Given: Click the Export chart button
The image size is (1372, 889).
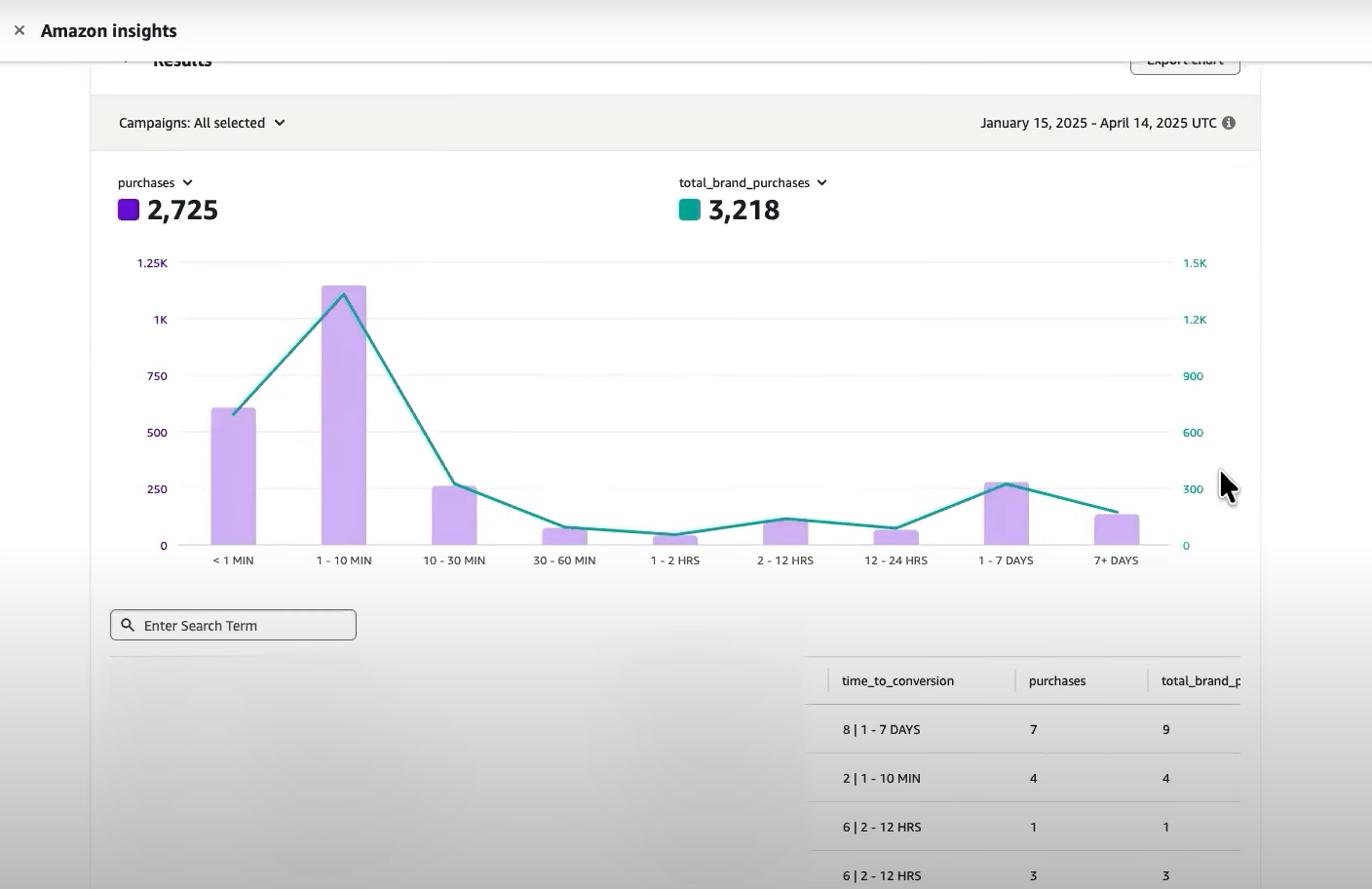Looking at the screenshot, I should (x=1185, y=64).
